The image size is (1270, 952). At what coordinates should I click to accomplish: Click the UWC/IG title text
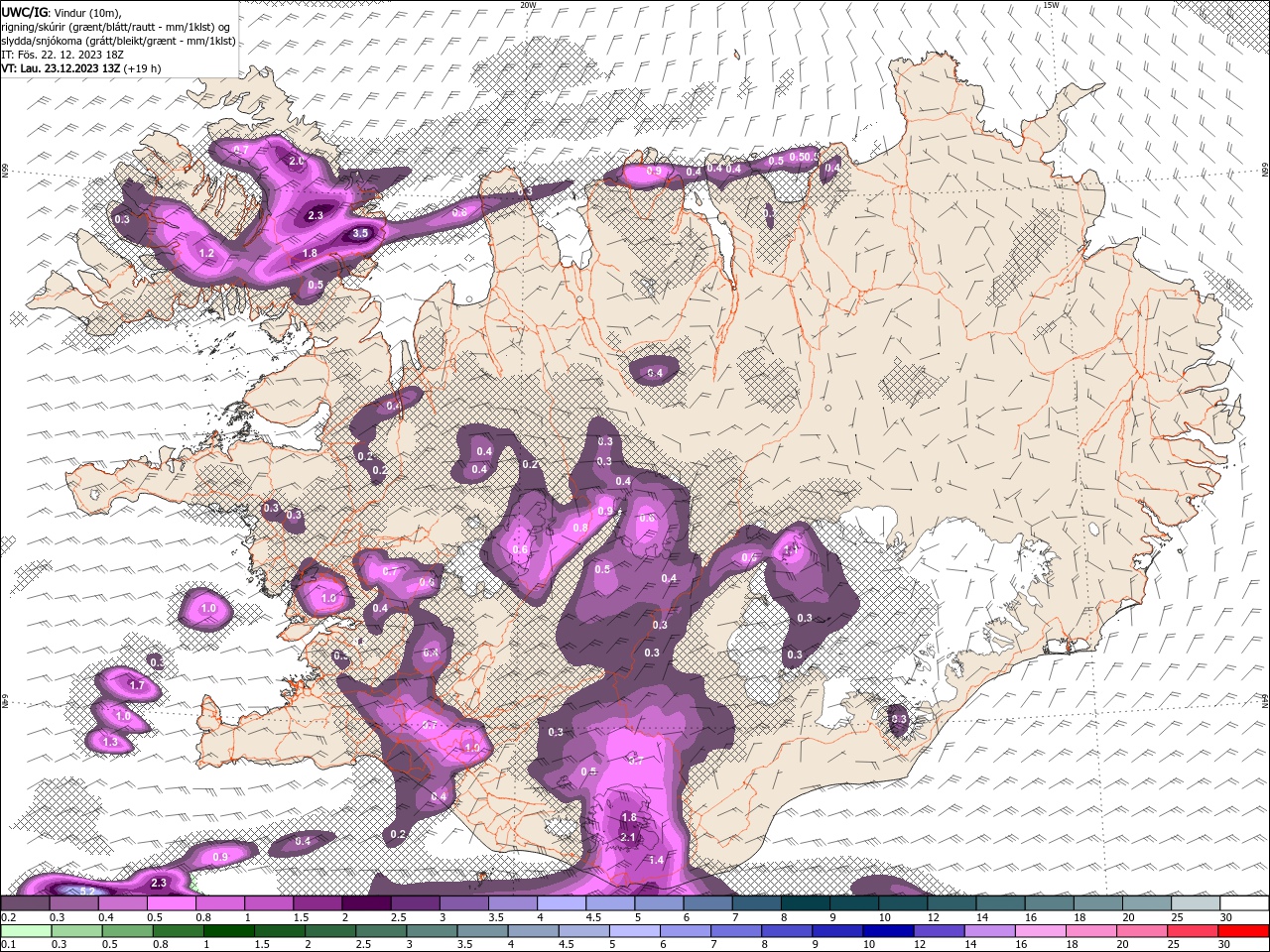coord(23,13)
